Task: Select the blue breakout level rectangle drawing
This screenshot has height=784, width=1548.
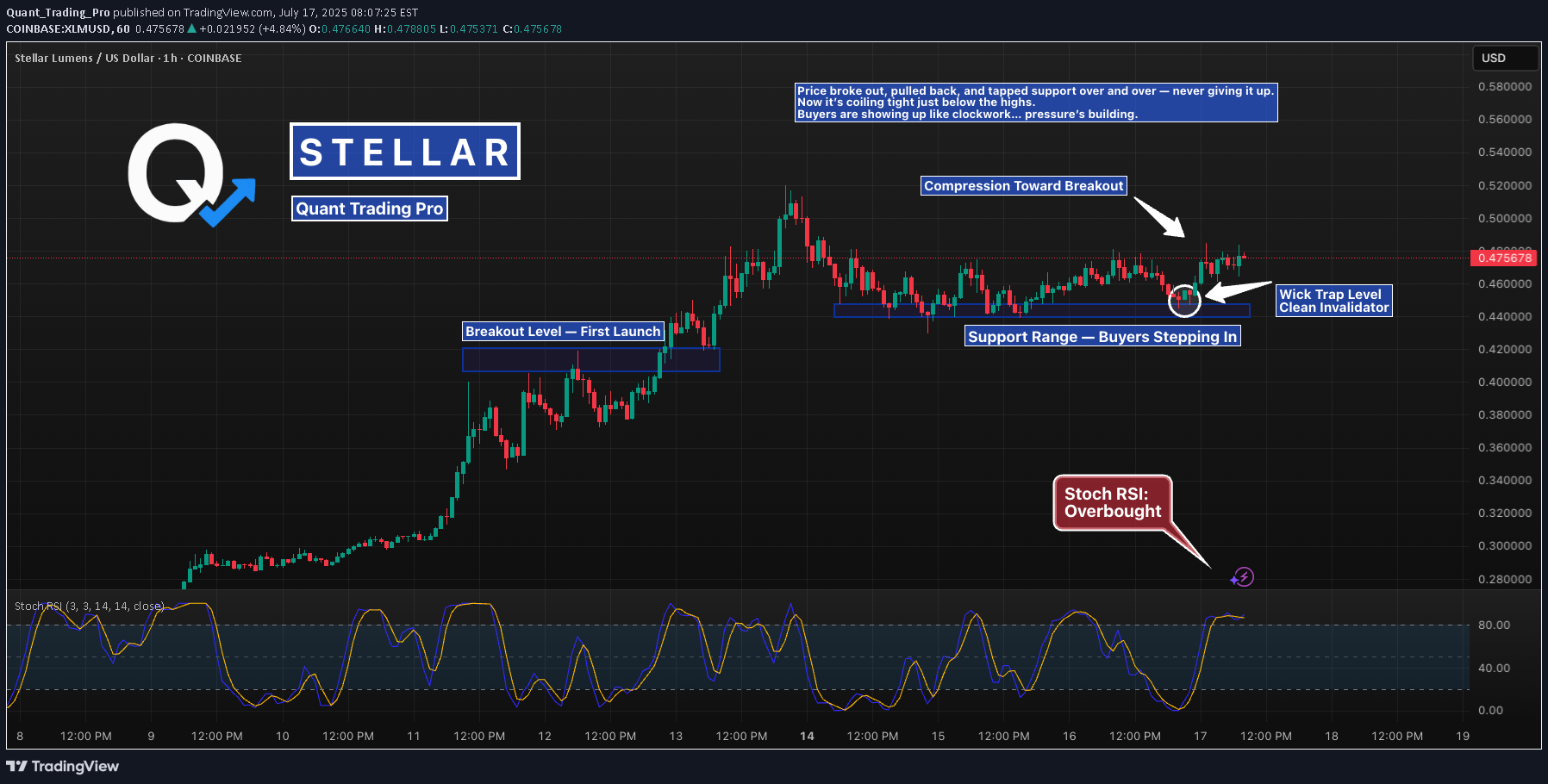Action: tap(591, 359)
